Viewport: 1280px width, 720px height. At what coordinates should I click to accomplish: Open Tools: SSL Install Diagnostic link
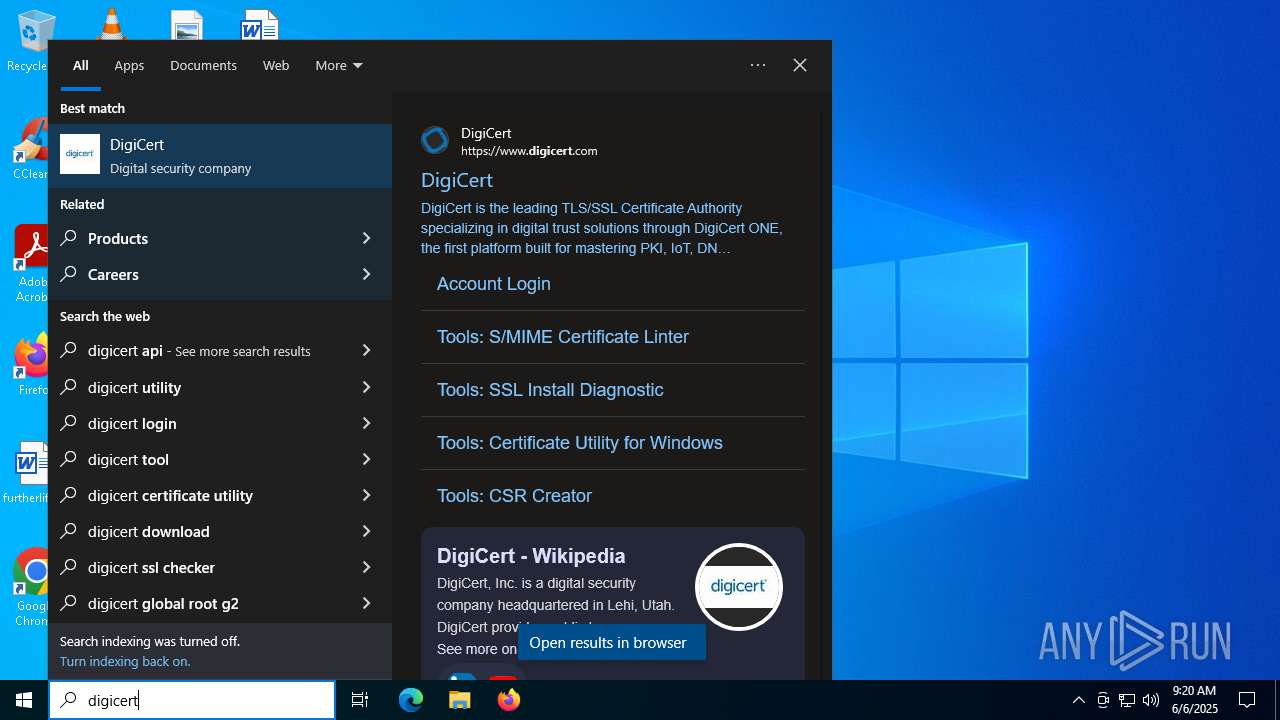point(550,390)
